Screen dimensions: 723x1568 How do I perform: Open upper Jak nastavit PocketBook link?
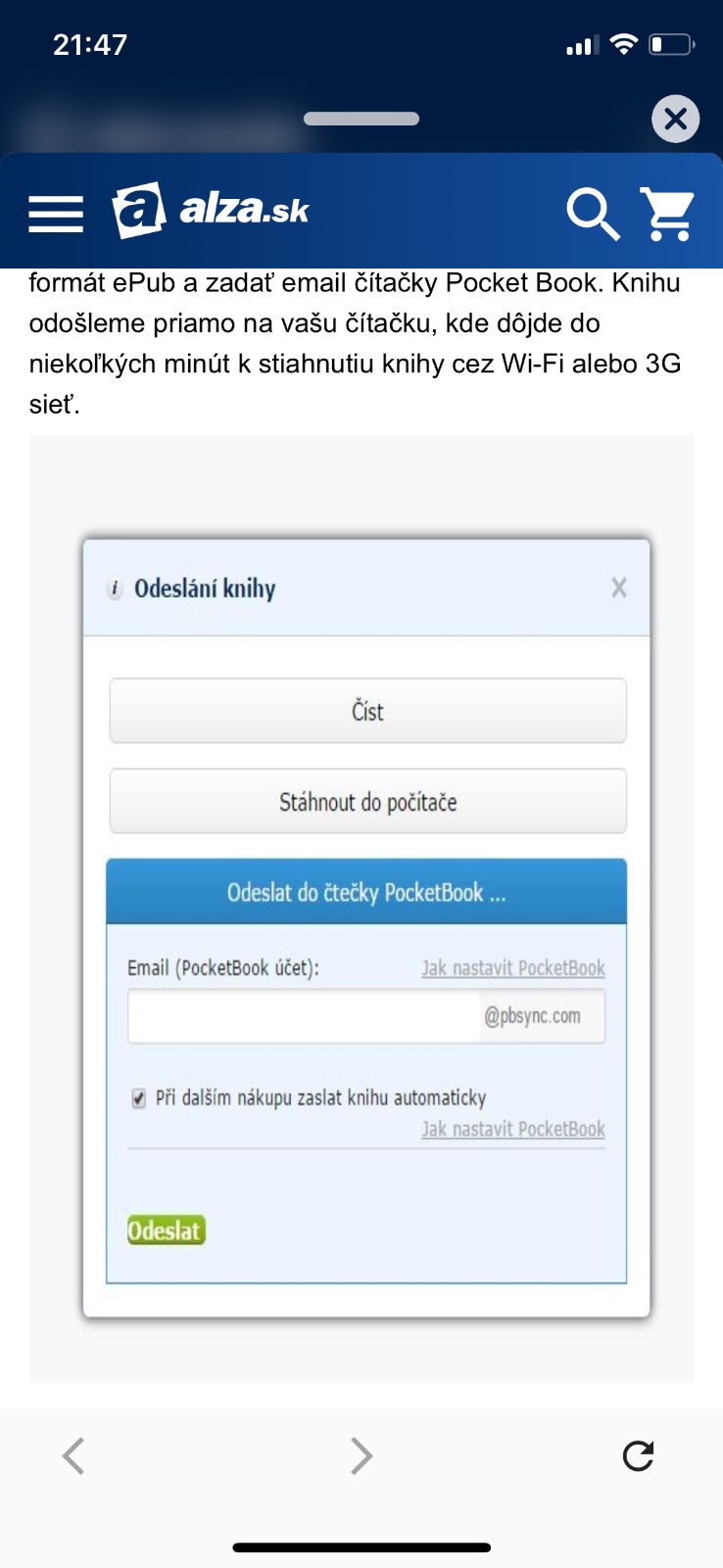tap(513, 968)
